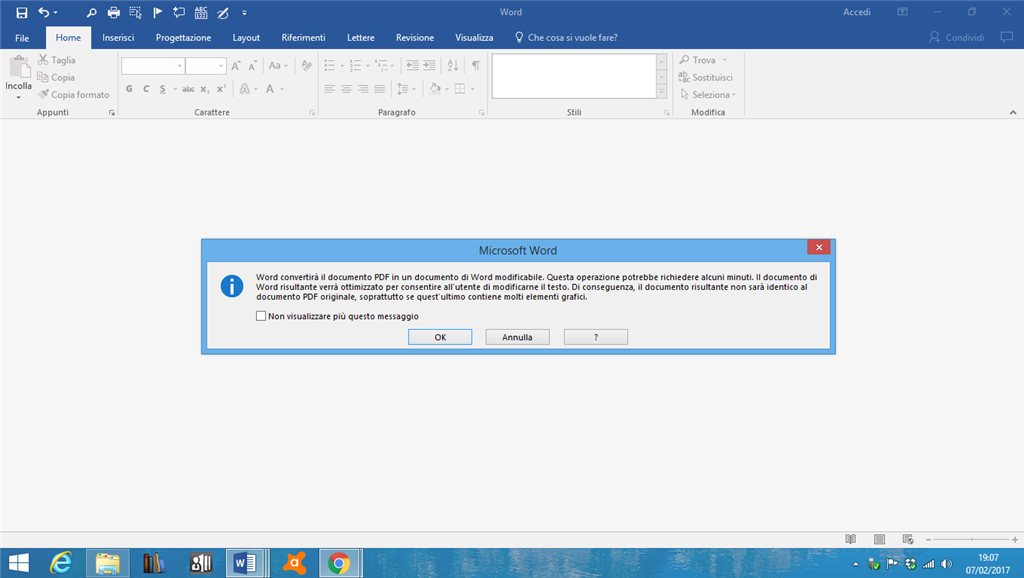Open the File menu tab

pyautogui.click(x=22, y=38)
